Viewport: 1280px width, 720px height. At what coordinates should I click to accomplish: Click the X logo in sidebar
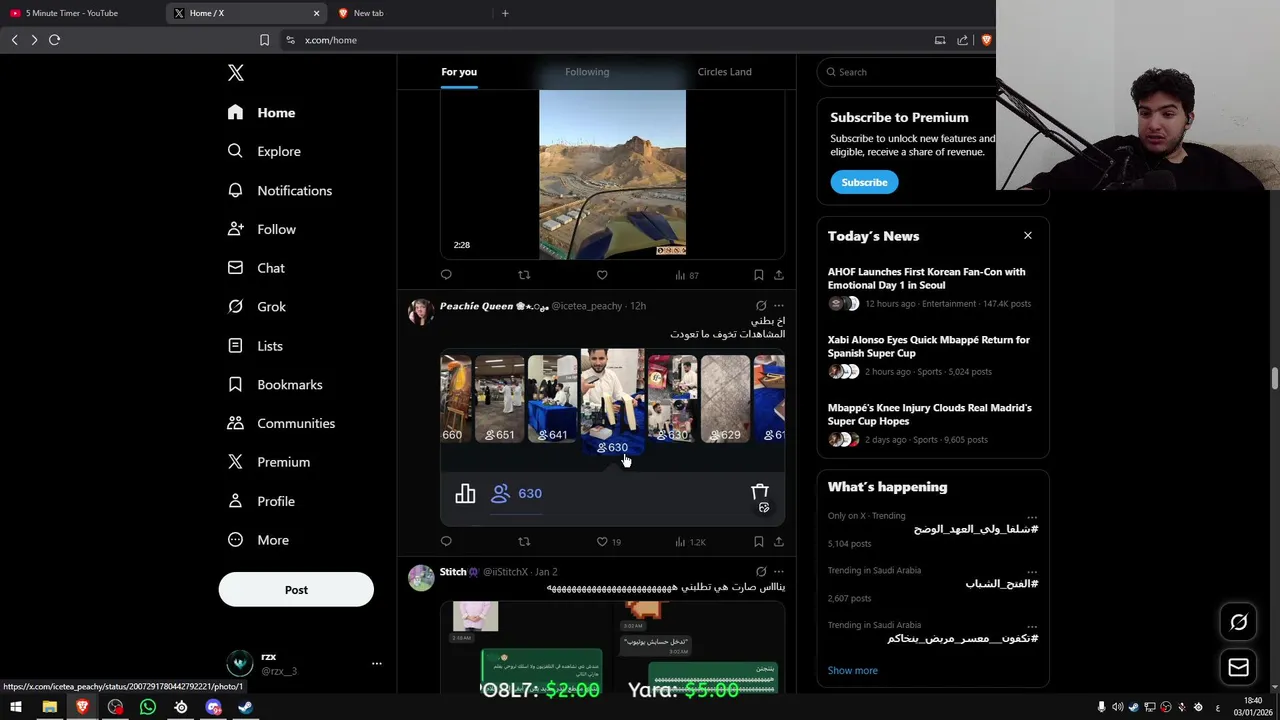[235, 73]
